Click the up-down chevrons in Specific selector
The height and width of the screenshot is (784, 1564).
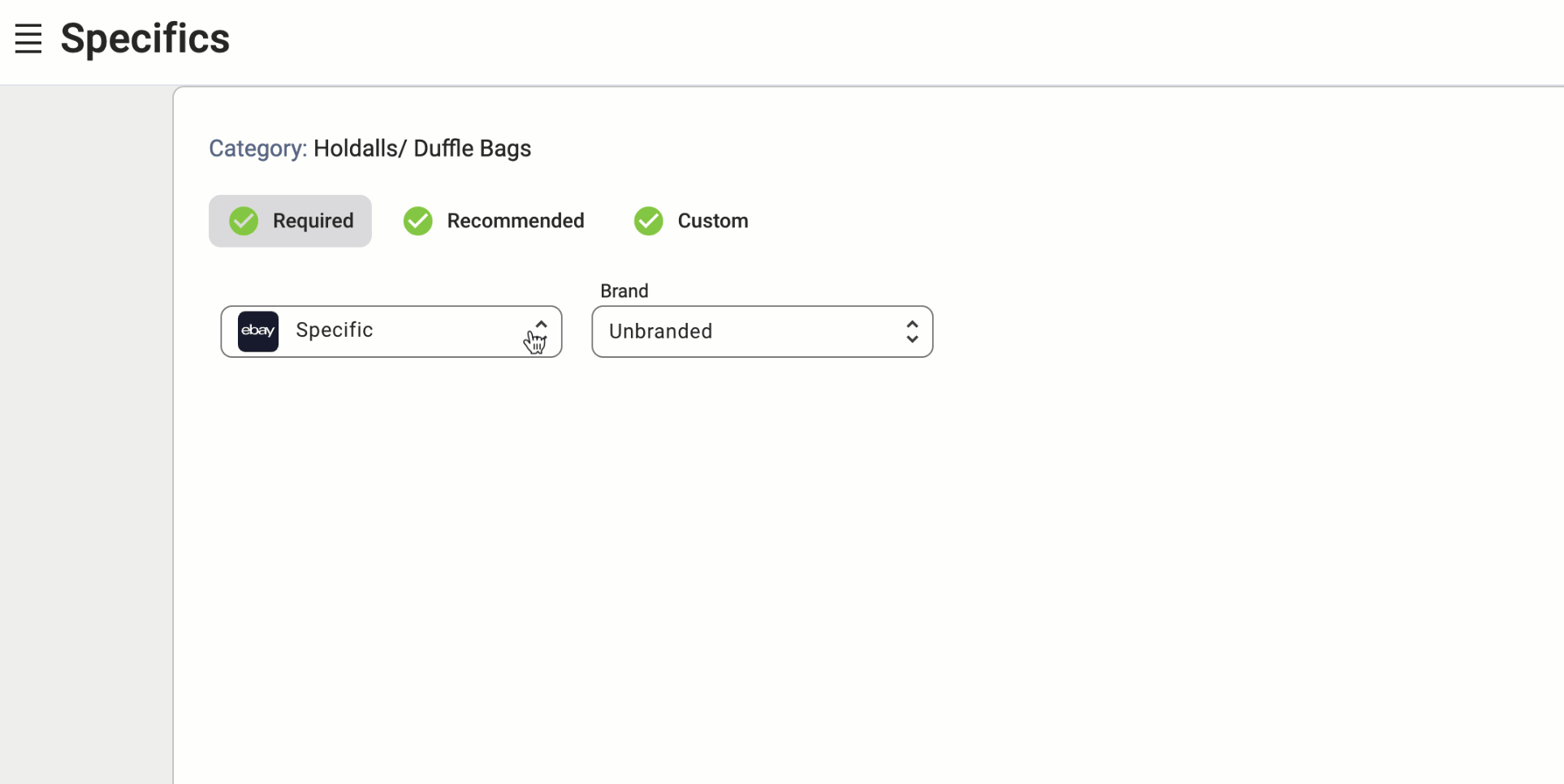tap(541, 332)
